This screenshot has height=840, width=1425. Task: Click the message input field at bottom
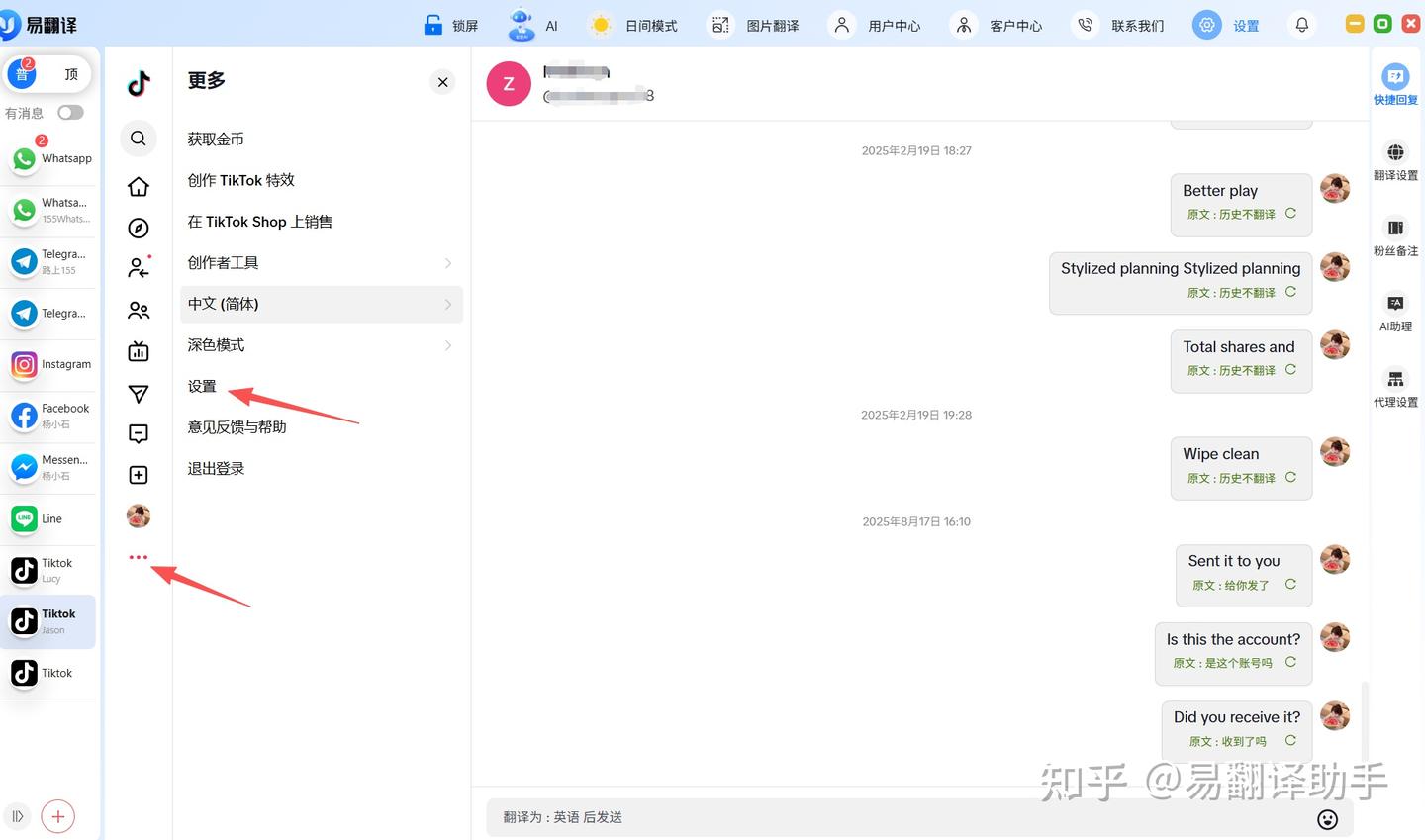(x=891, y=817)
